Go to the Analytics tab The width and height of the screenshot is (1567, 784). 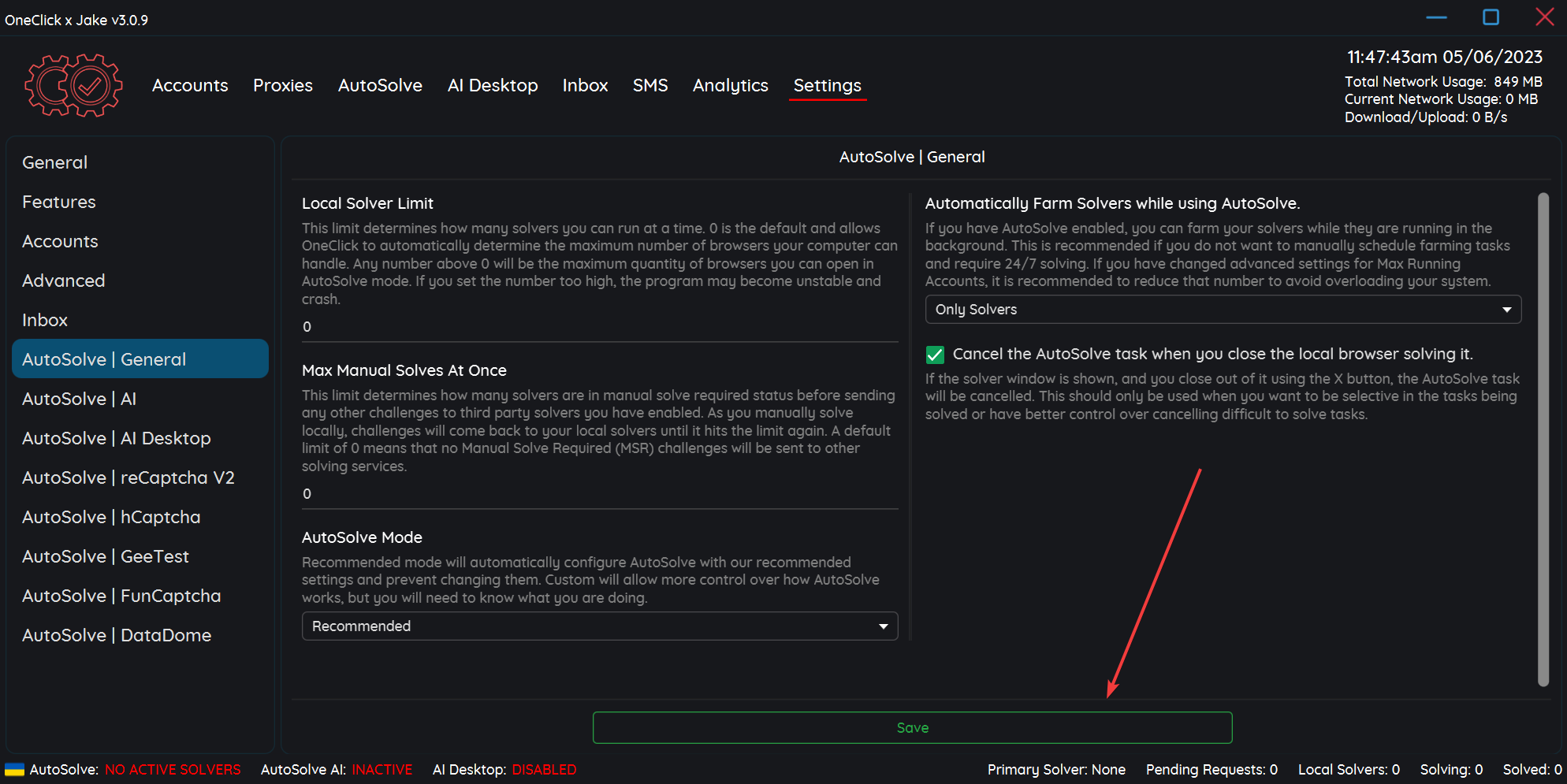point(730,85)
